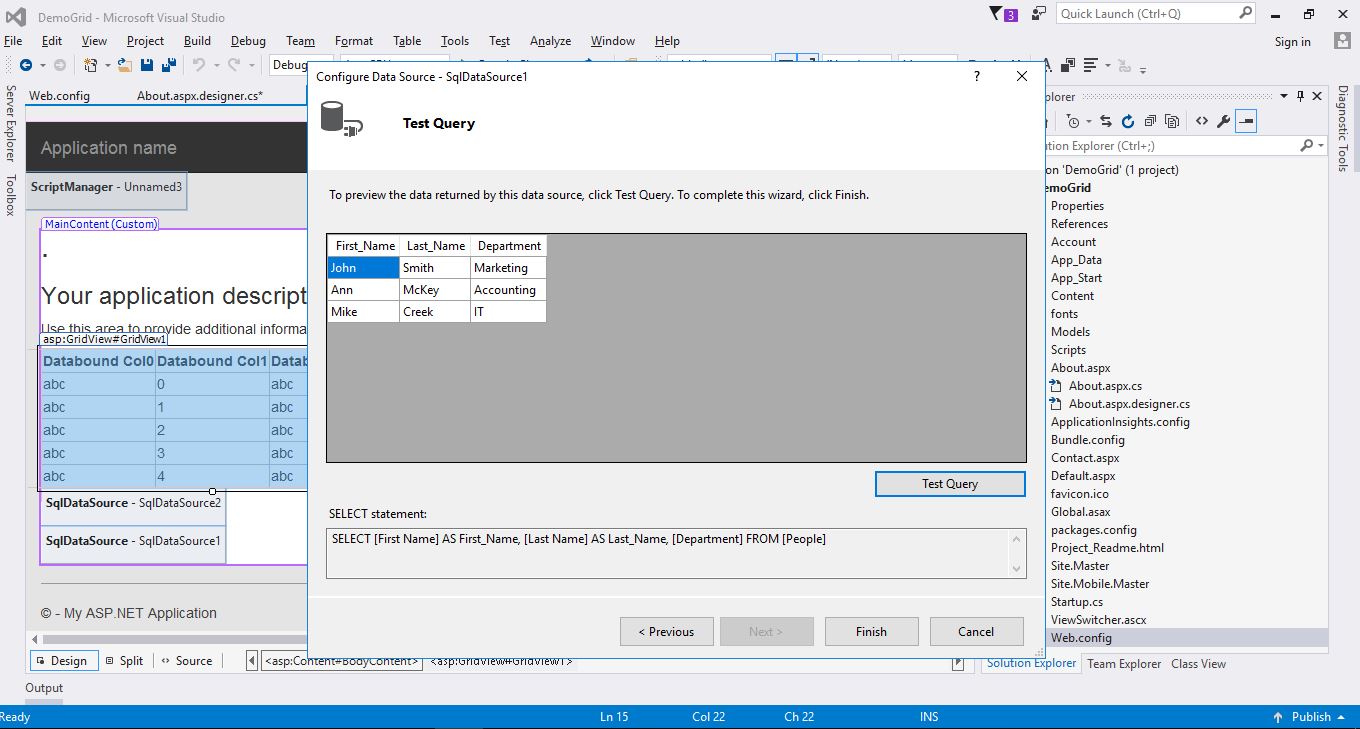Select the Accounting cell in results grid
This screenshot has width=1360, height=729.
click(508, 290)
